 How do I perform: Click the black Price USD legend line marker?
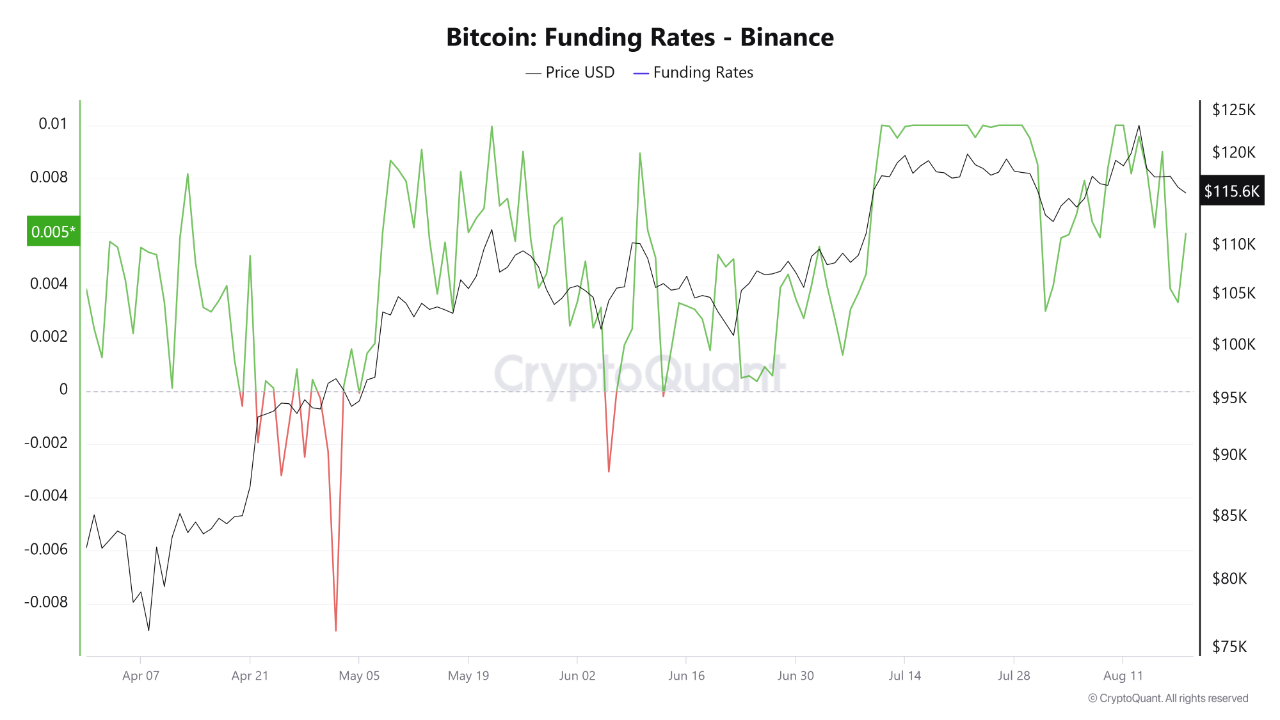[533, 73]
